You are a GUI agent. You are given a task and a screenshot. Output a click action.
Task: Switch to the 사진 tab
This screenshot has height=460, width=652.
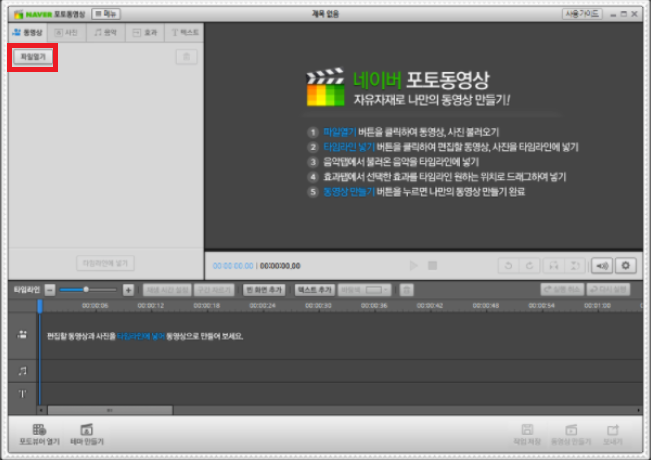(x=67, y=32)
